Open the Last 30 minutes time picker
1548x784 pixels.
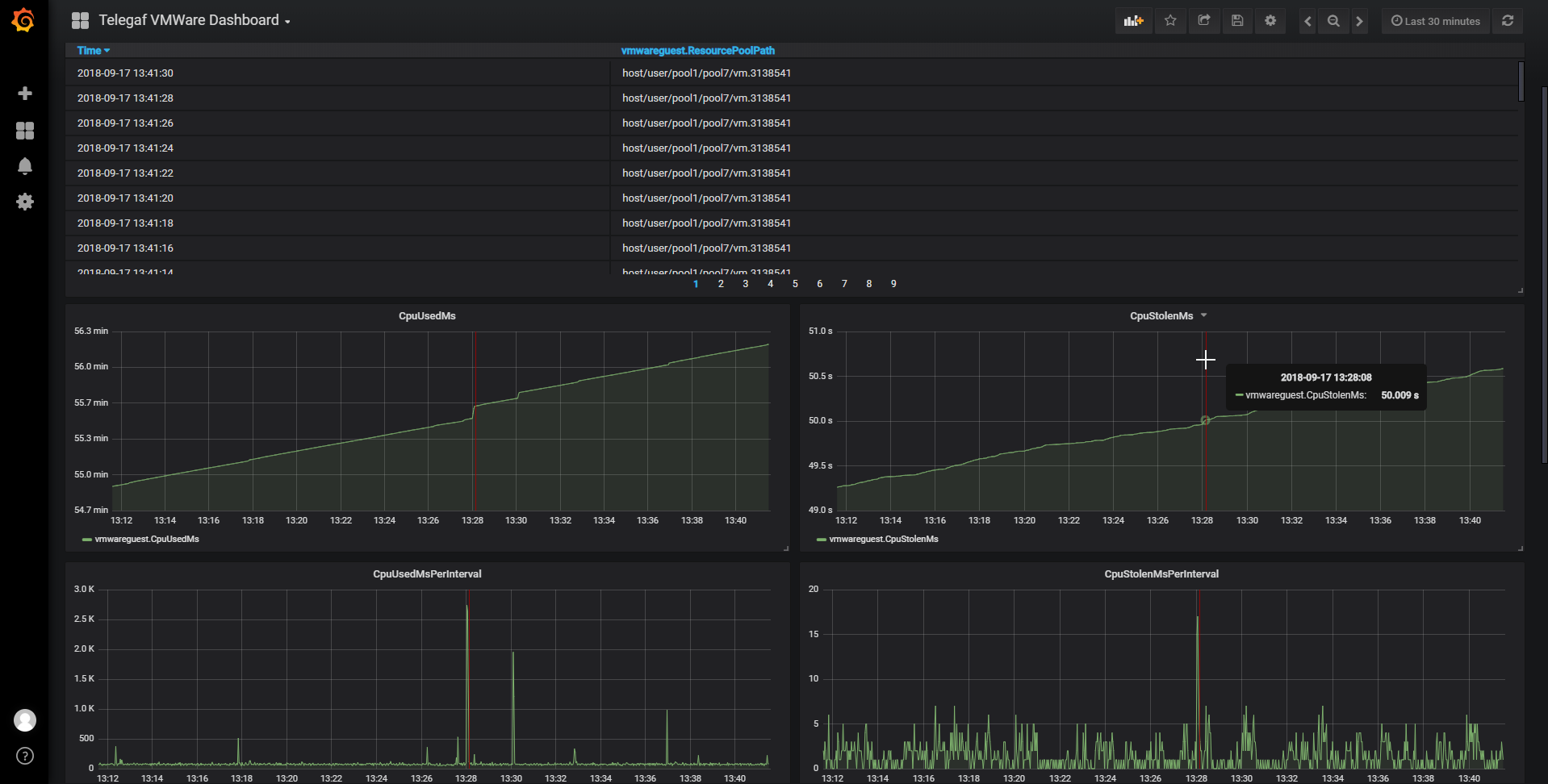click(1436, 21)
